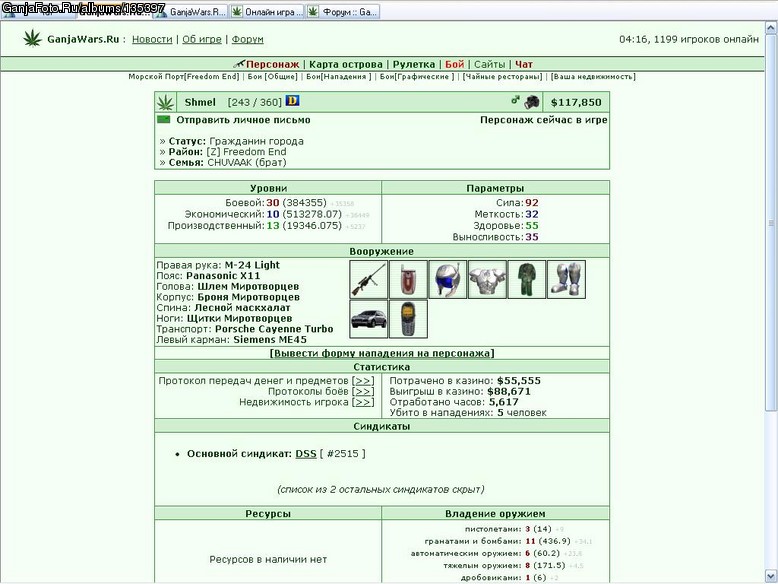Open the Персонаж menu item

point(272,64)
